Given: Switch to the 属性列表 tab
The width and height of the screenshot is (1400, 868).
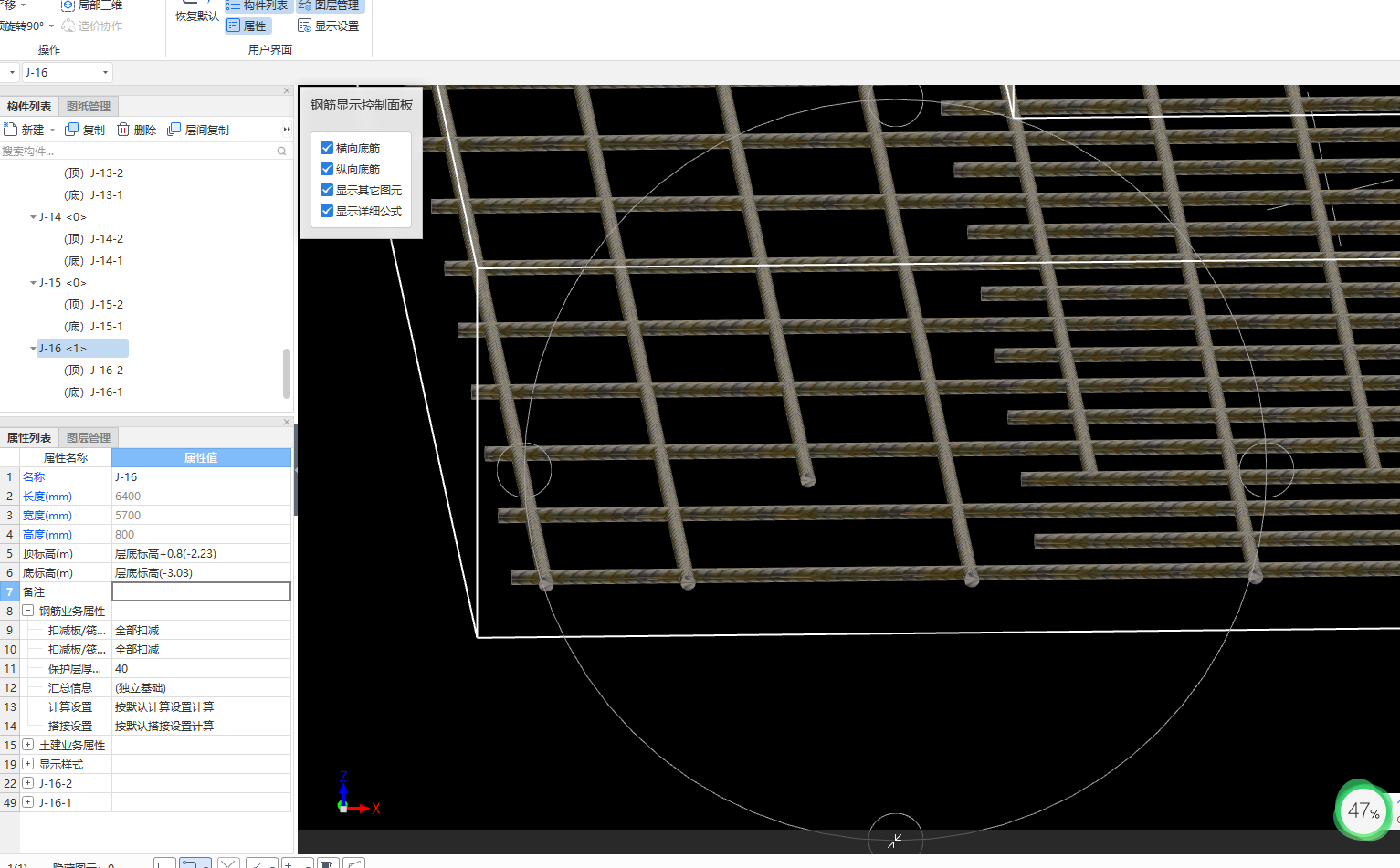Looking at the screenshot, I should click(x=29, y=438).
